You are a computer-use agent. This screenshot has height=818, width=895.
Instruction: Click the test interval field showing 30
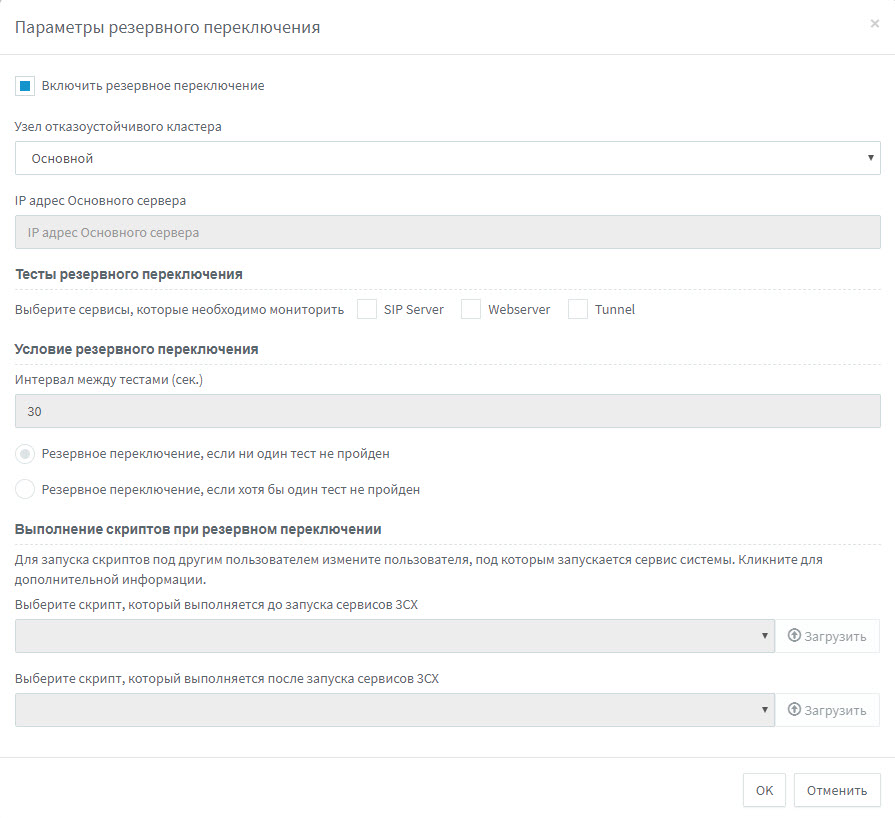point(448,411)
